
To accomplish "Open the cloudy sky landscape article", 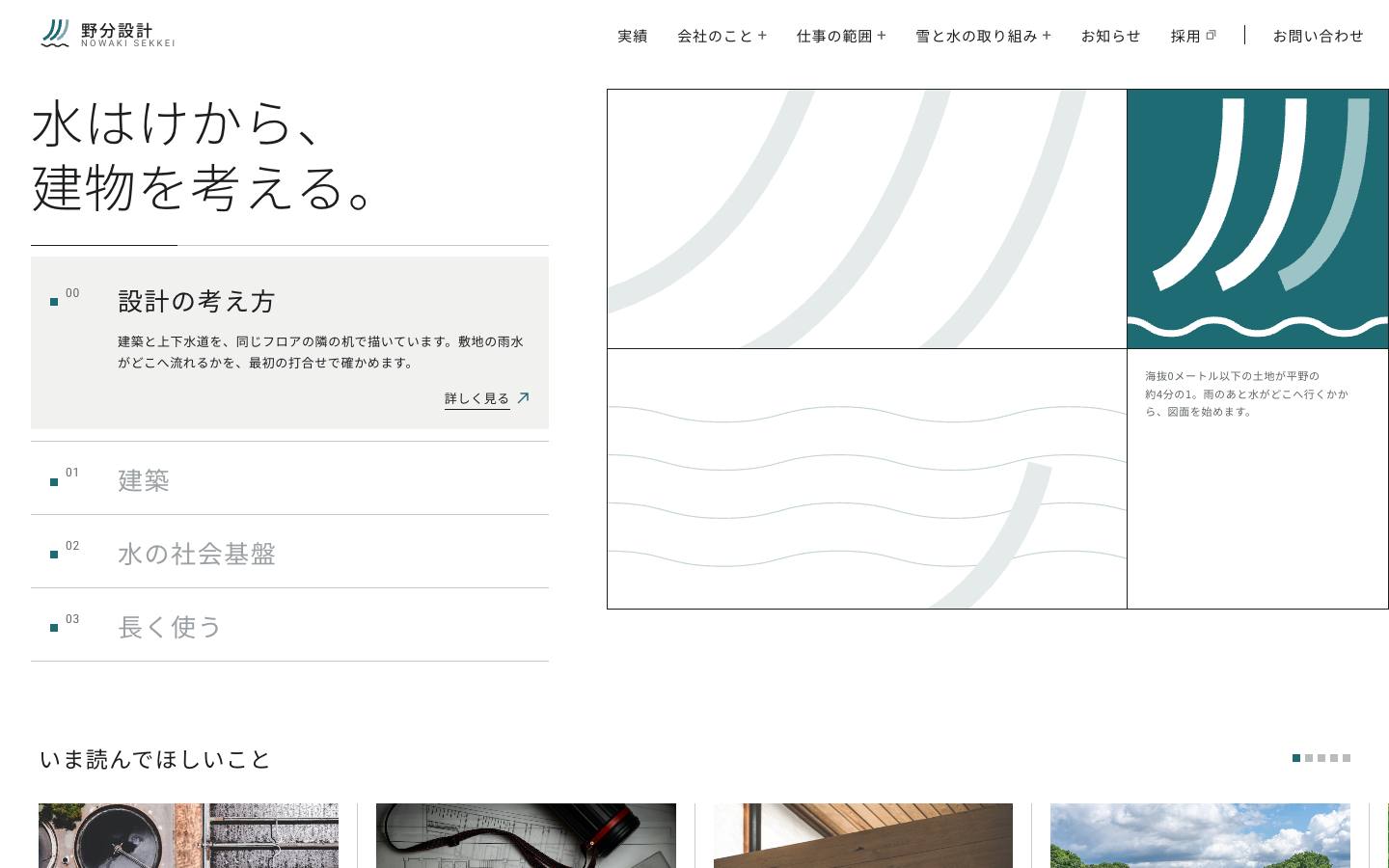I will [x=1200, y=835].
